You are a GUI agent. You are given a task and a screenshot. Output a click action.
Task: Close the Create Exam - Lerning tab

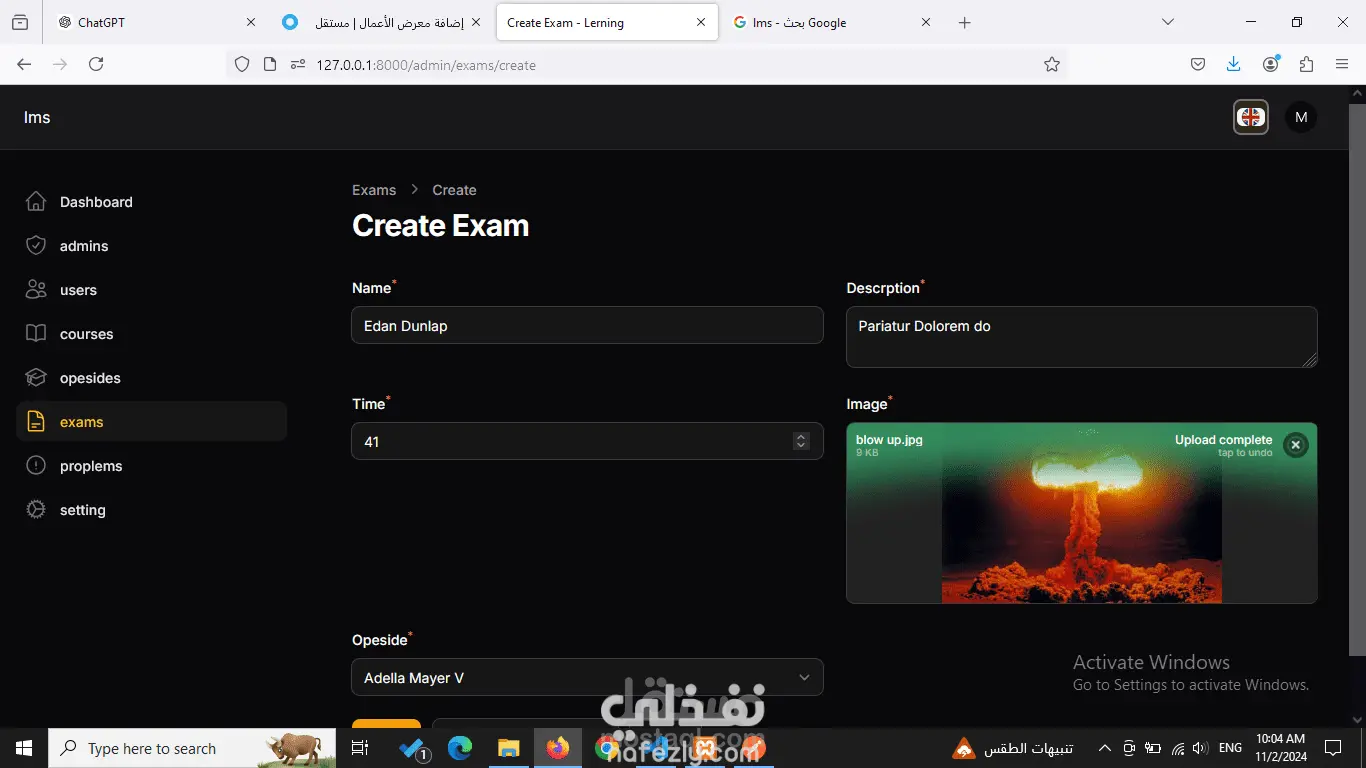[x=701, y=22]
